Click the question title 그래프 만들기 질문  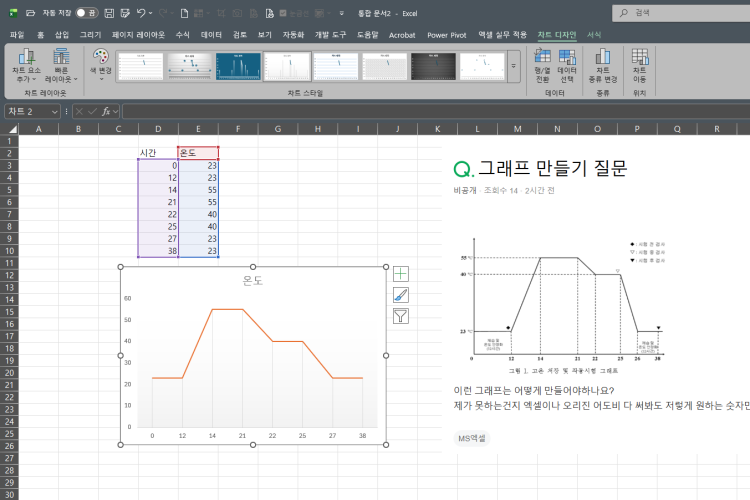[x=552, y=168]
